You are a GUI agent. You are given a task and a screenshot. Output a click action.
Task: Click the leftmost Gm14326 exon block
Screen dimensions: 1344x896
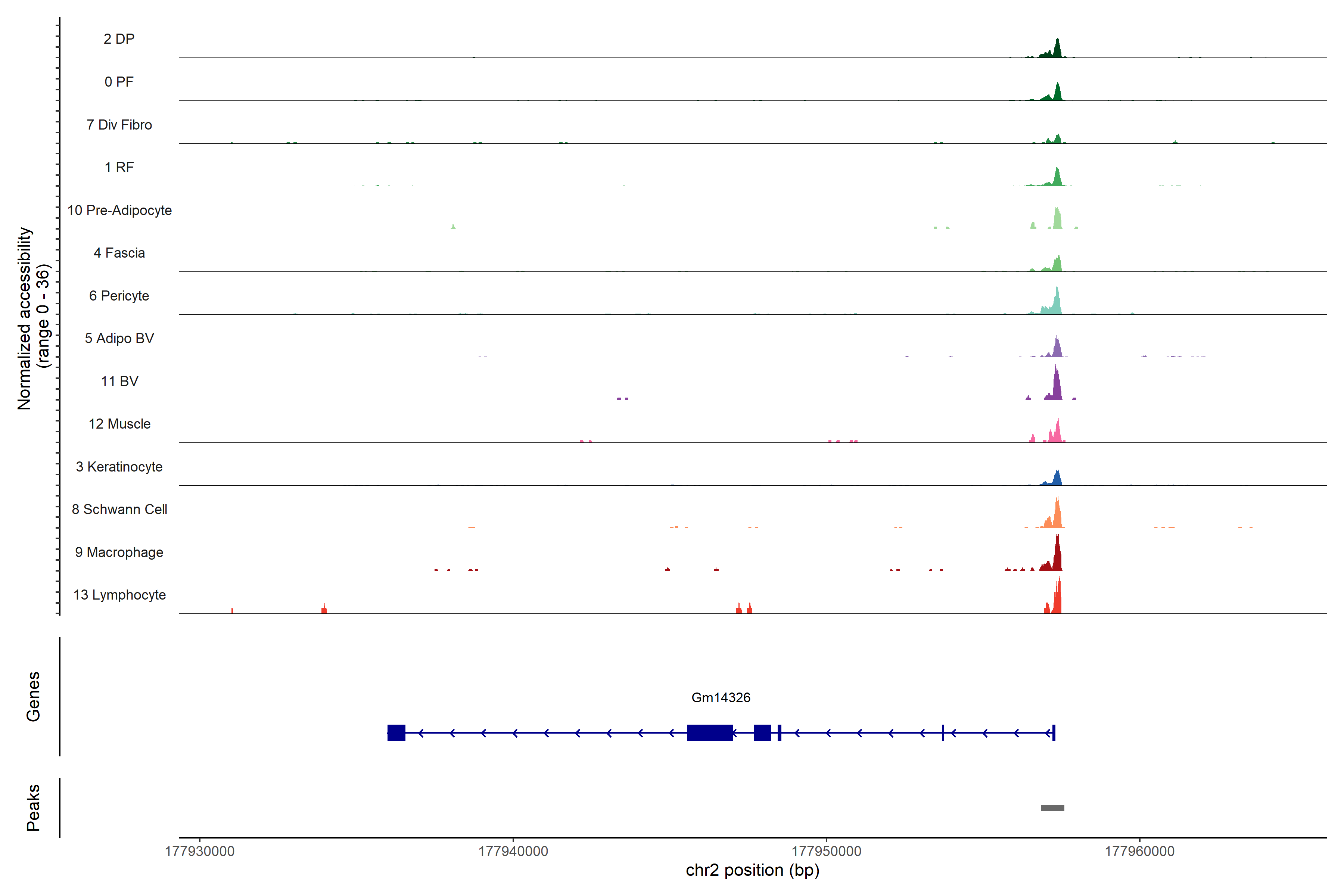396,732
